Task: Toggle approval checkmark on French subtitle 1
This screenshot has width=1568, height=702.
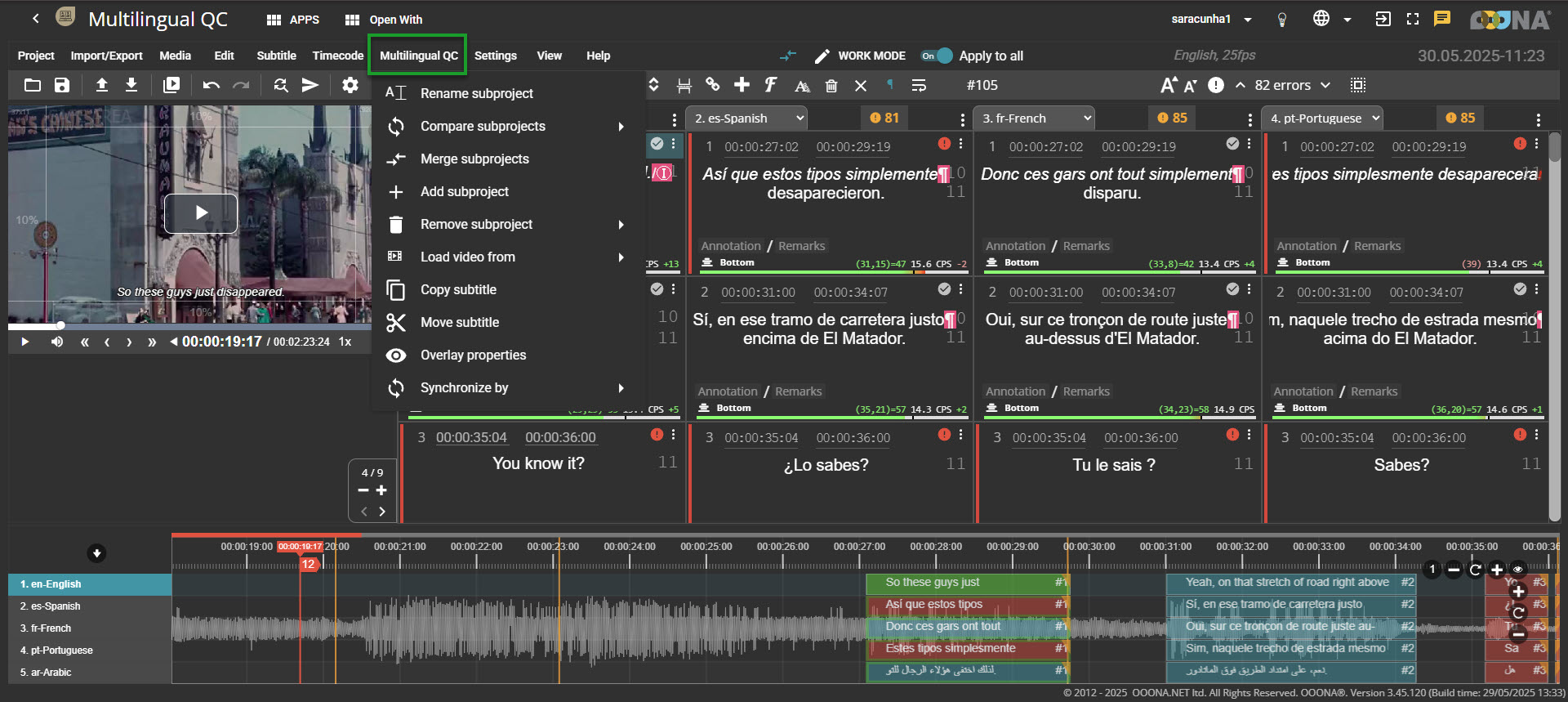Action: [1232, 144]
